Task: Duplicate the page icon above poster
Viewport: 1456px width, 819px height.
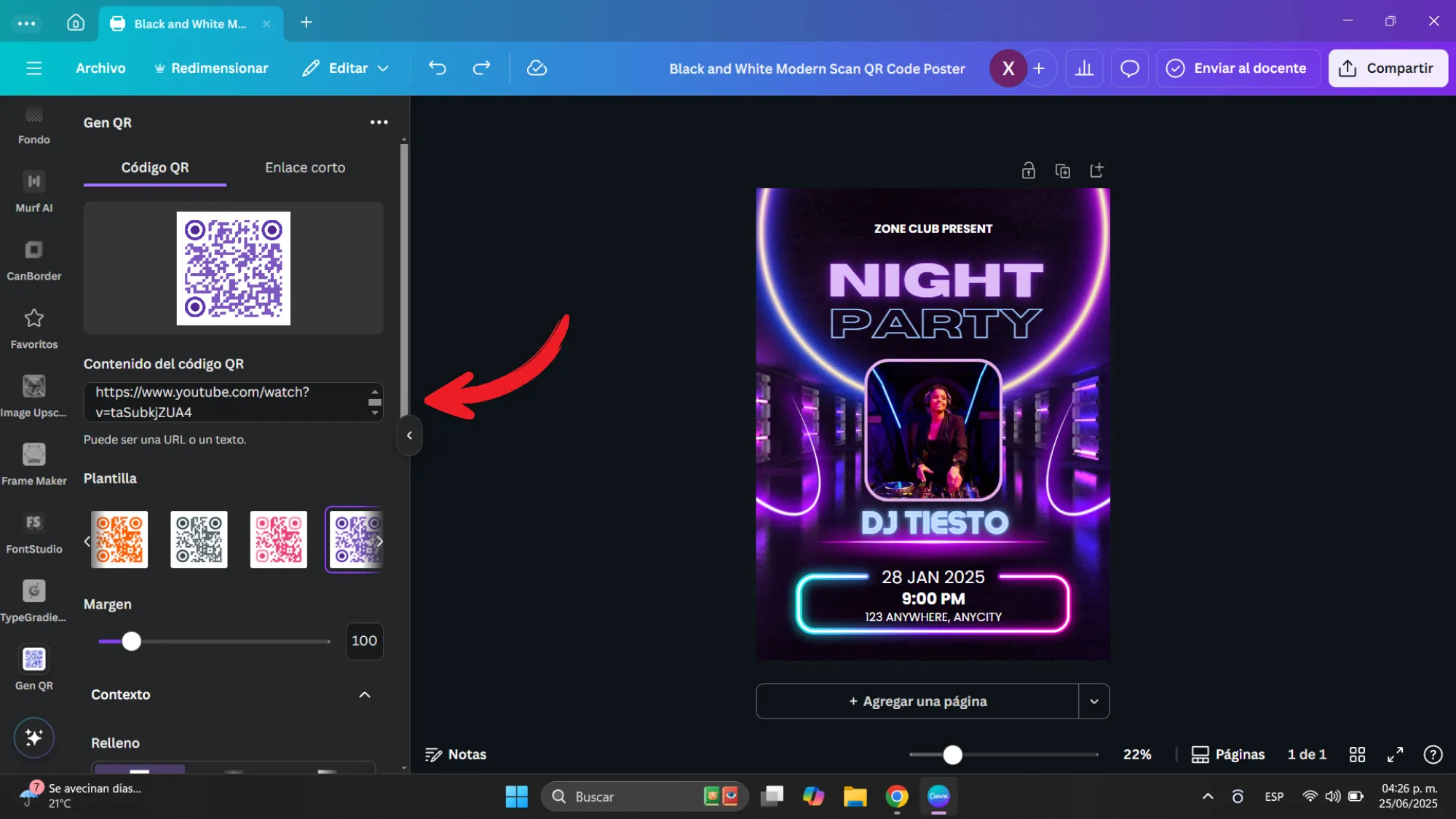Action: [x=1062, y=170]
